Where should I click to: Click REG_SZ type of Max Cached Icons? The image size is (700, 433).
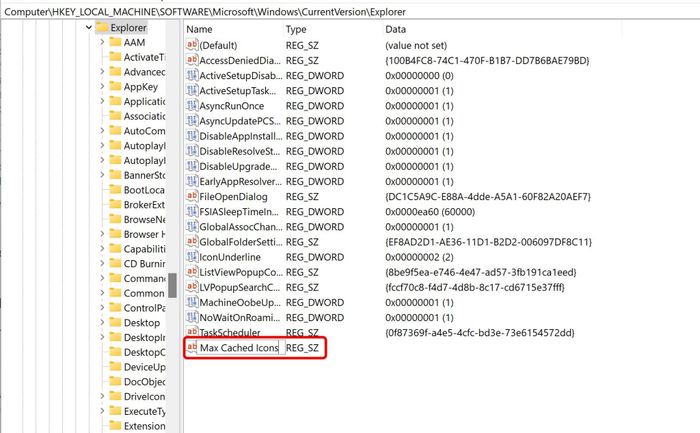point(302,348)
